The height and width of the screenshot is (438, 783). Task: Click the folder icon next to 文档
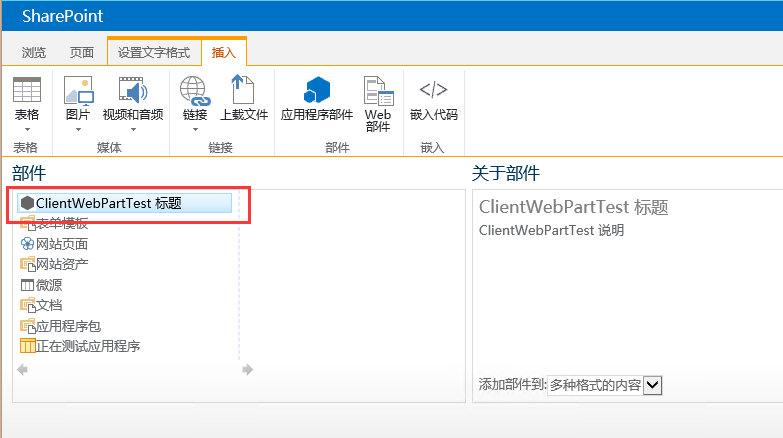tap(27, 305)
